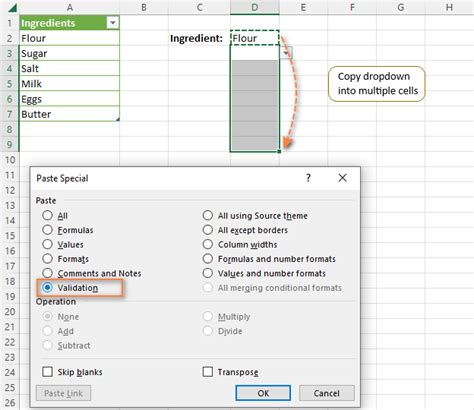The width and height of the screenshot is (474, 410).
Task: Click the Cancel button
Action: 327,393
